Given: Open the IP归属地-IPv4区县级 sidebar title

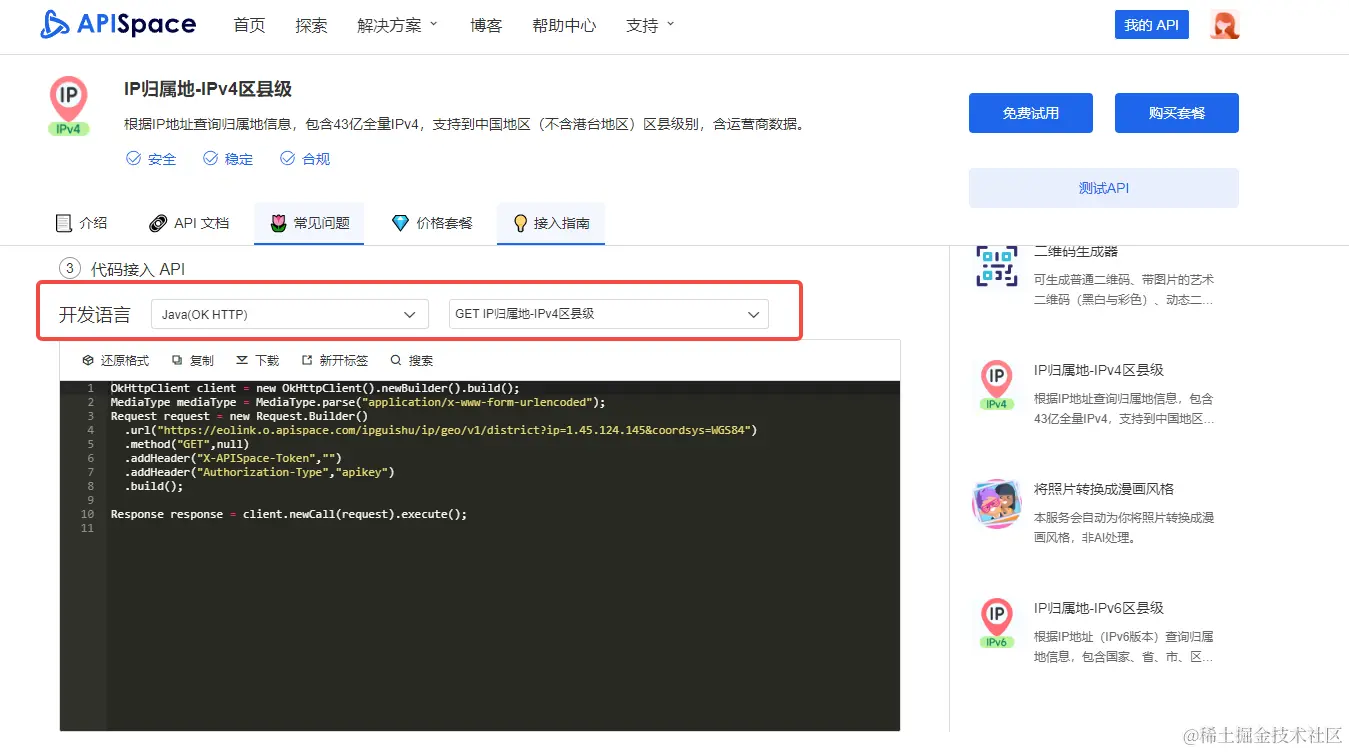Looking at the screenshot, I should click(1099, 370).
